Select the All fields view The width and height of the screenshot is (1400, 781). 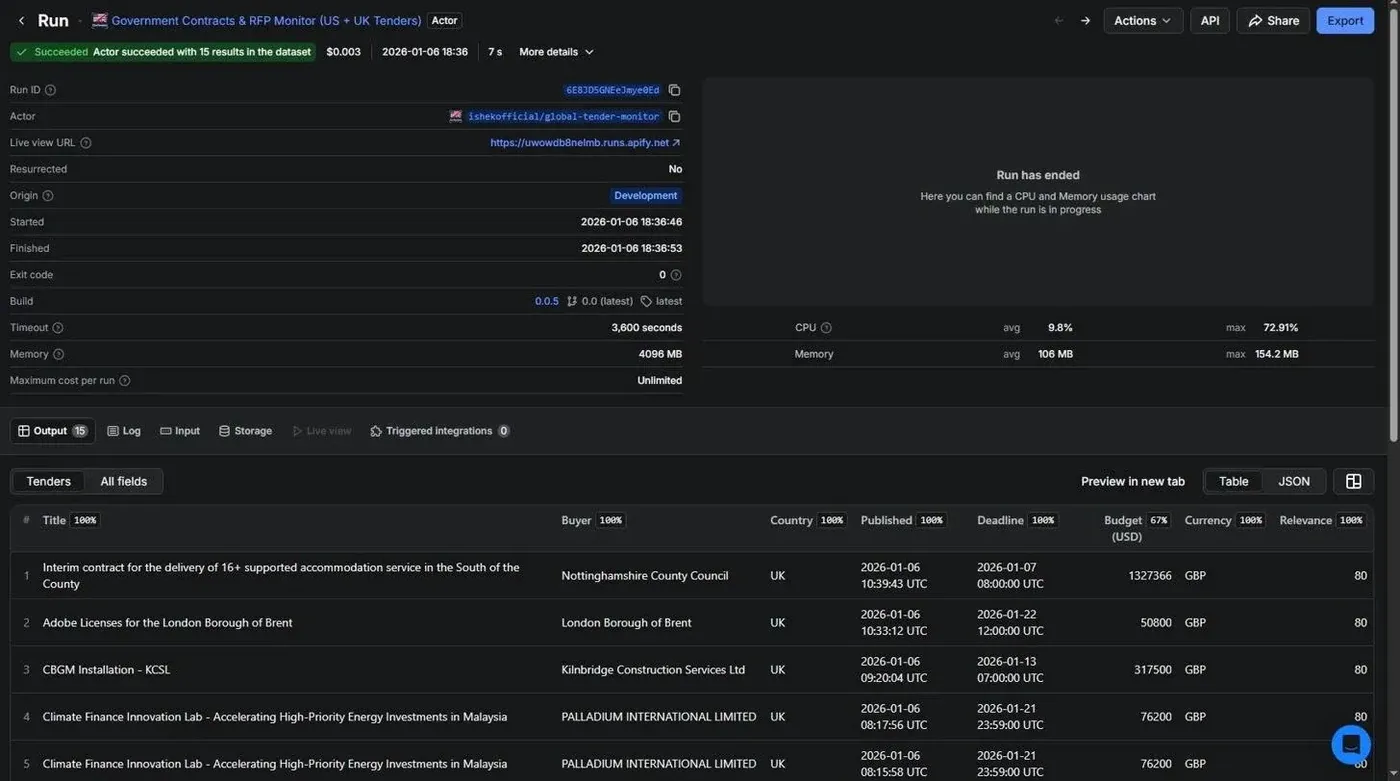[x=124, y=481]
